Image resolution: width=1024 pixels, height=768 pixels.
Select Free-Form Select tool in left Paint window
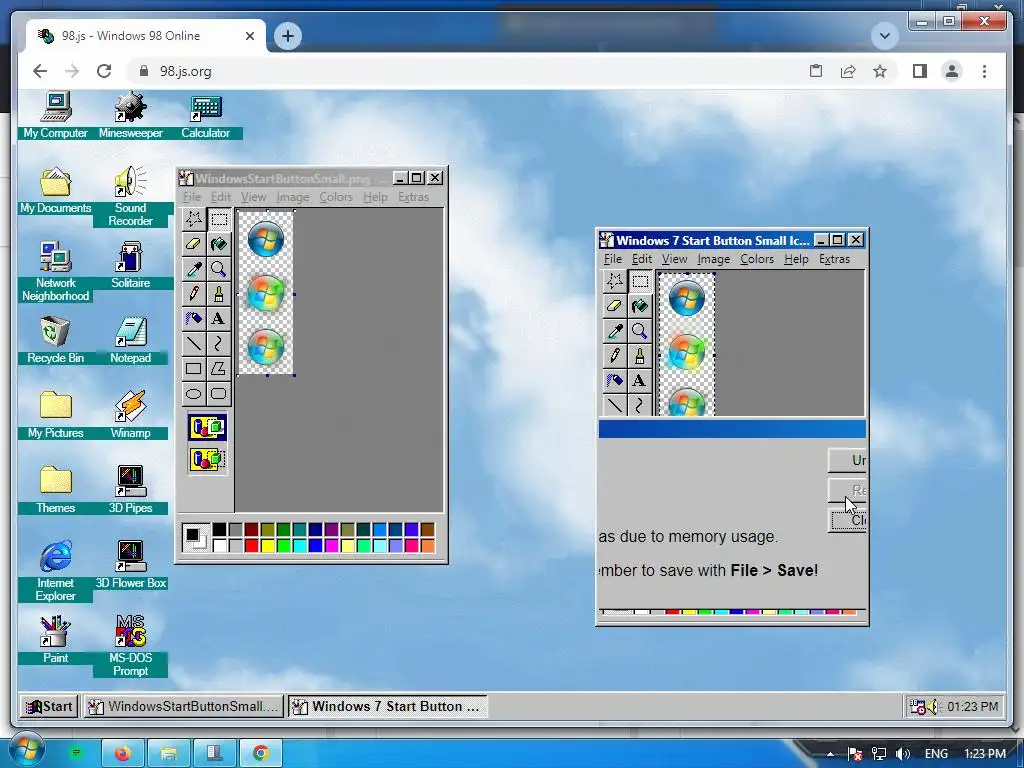[x=193, y=219]
